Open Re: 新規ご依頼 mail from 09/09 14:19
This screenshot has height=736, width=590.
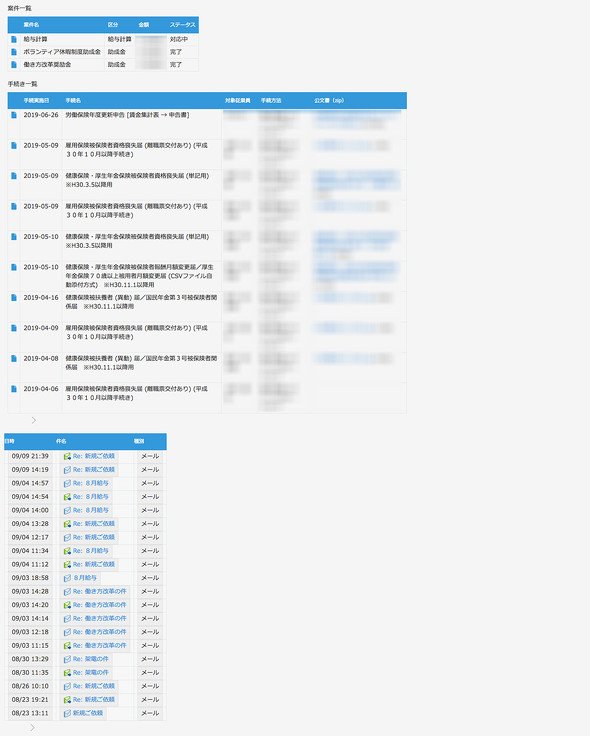93,470
